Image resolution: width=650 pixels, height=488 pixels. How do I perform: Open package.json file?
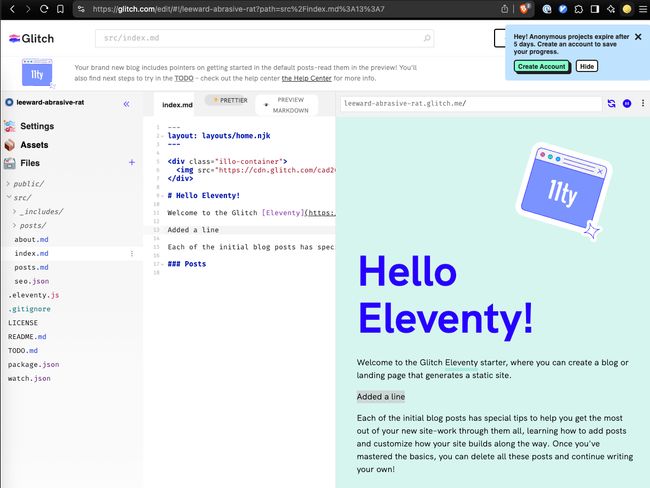34,364
